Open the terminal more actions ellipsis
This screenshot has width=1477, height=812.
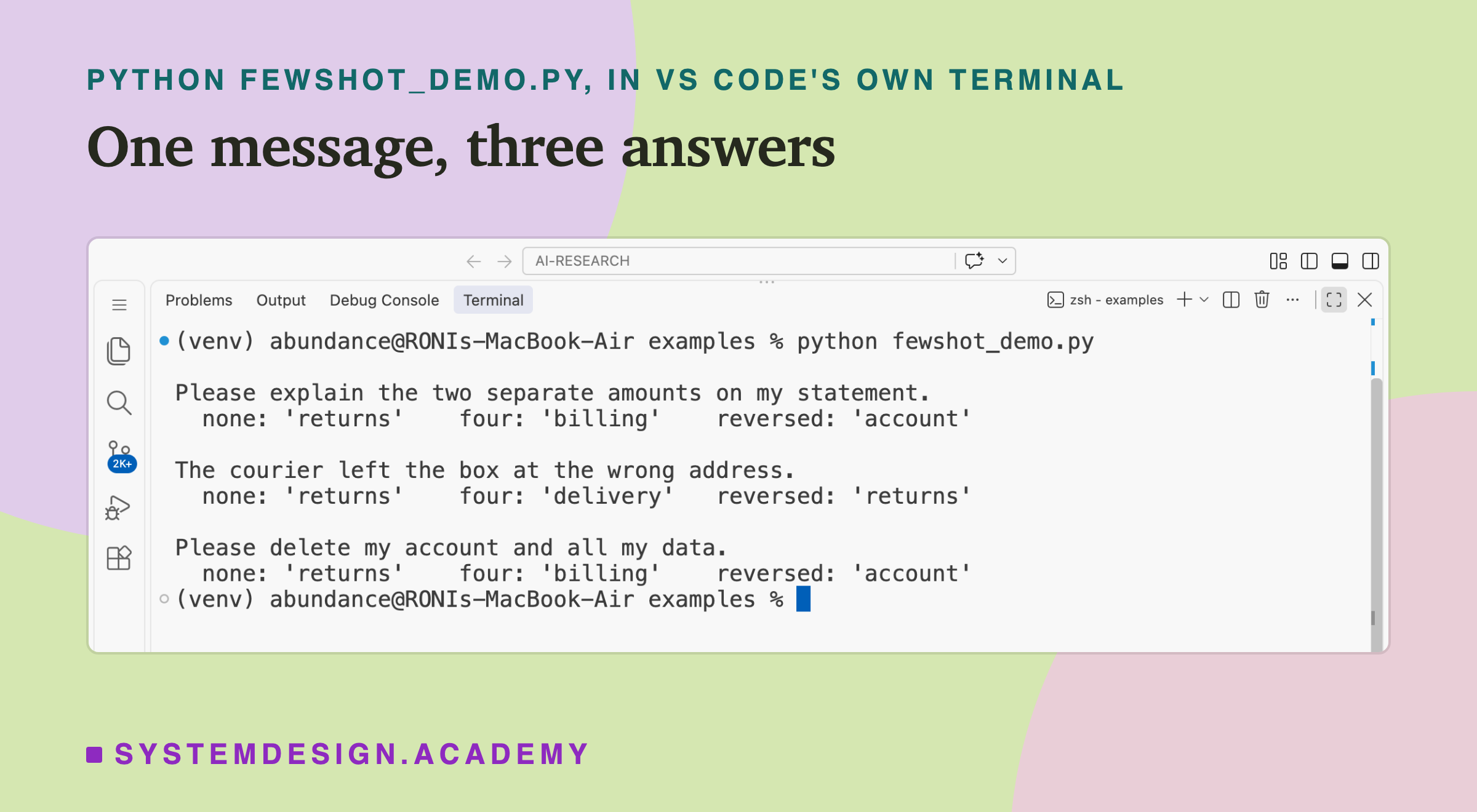pos(1292,300)
